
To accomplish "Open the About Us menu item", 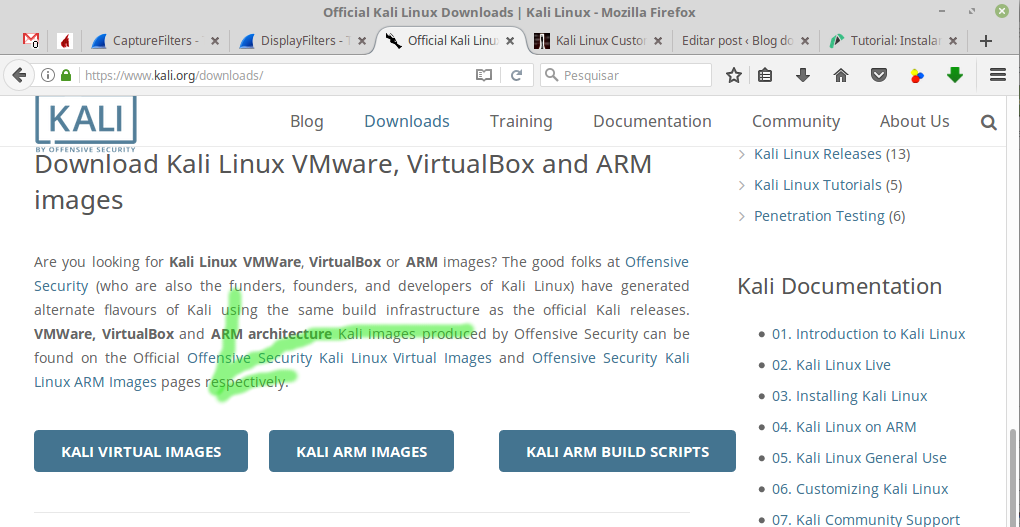I will click(915, 122).
